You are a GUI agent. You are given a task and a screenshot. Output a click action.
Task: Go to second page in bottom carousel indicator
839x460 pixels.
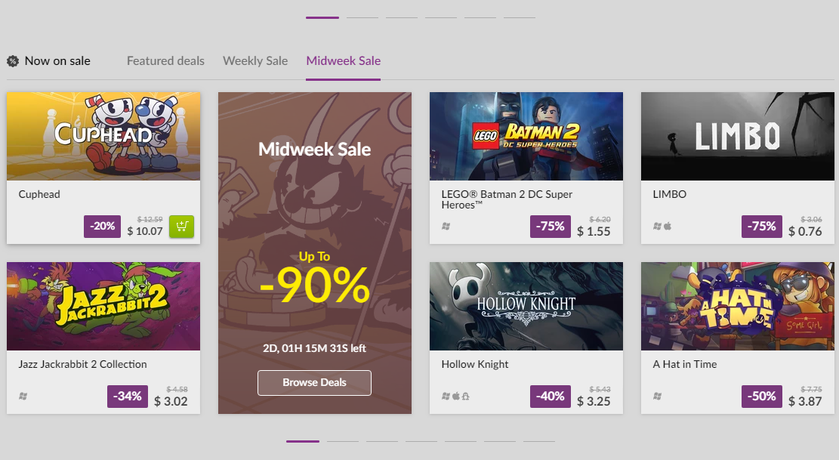point(342,441)
